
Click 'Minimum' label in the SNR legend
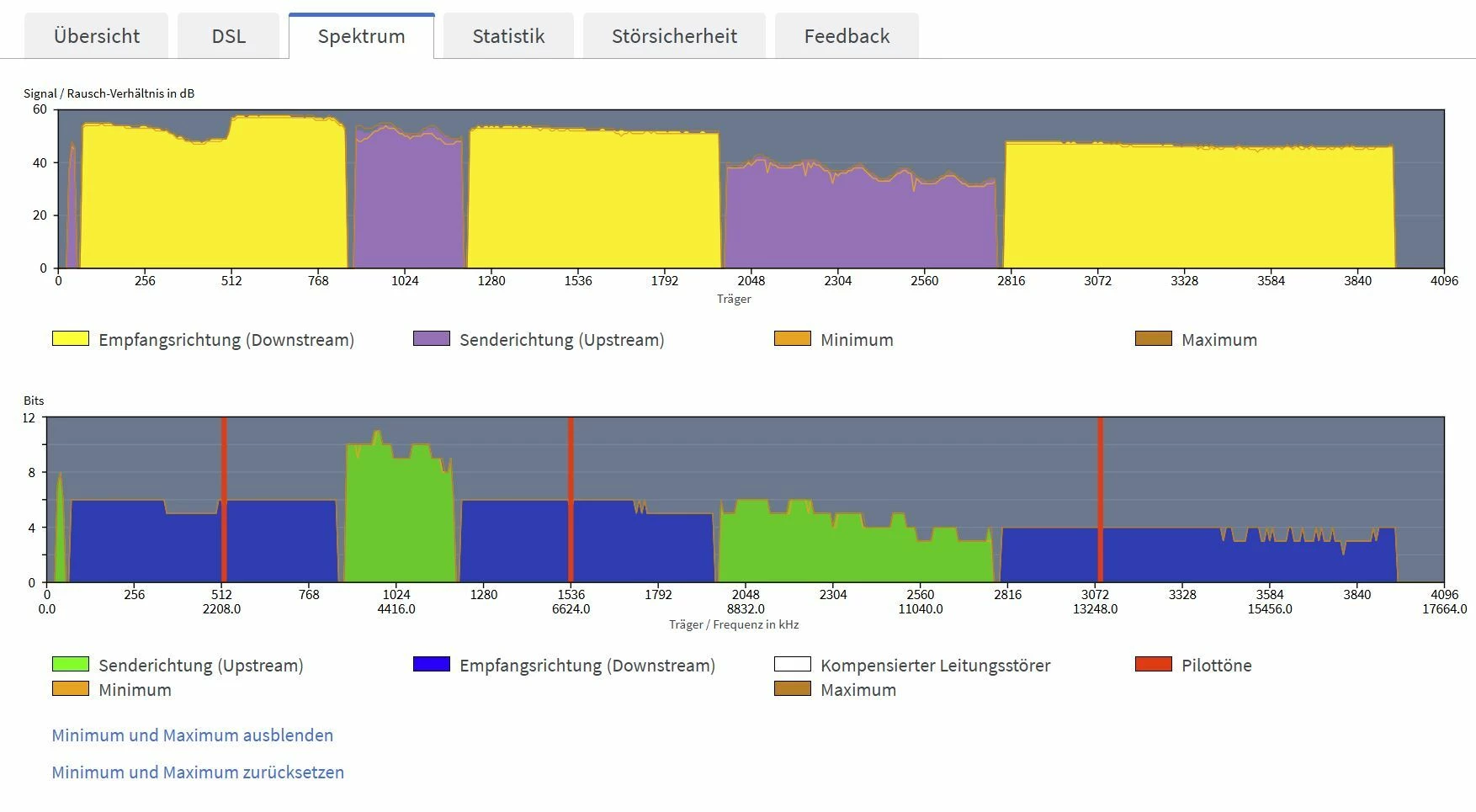pyautogui.click(x=857, y=340)
